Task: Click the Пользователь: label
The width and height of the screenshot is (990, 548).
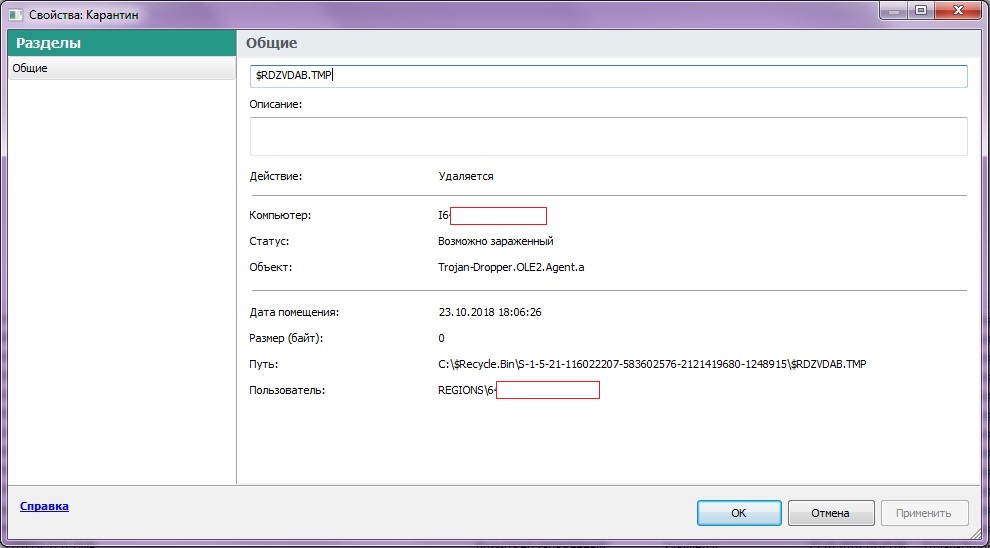Action: 287,391
